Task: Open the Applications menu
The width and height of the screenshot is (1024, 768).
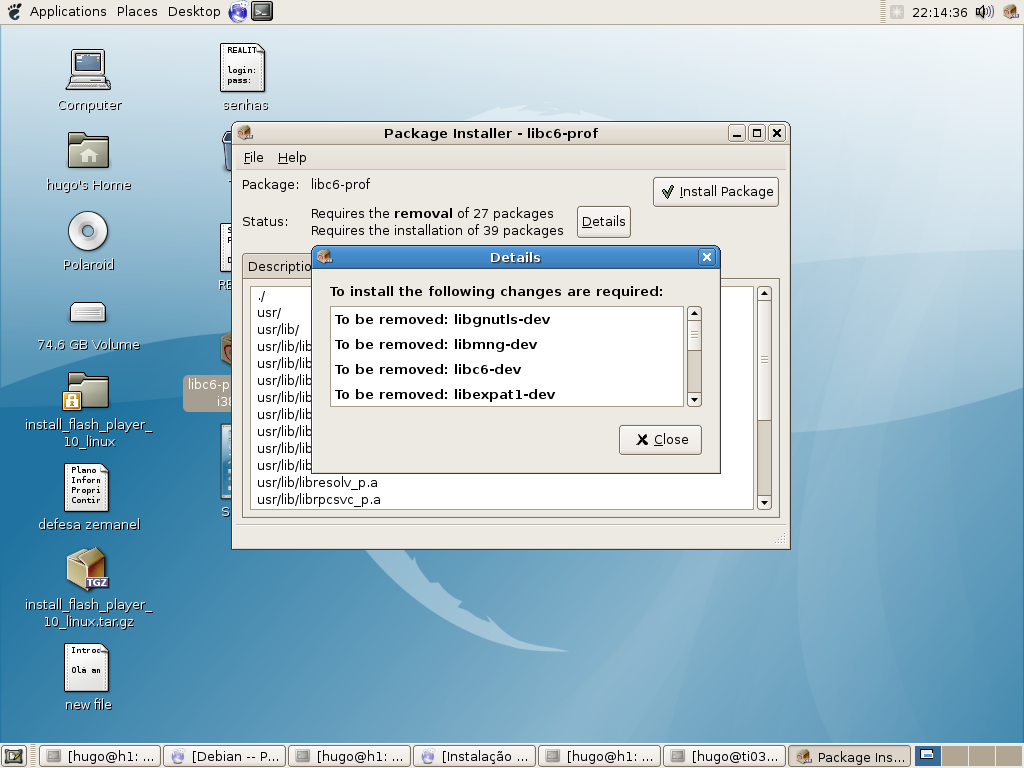Action: tap(68, 11)
